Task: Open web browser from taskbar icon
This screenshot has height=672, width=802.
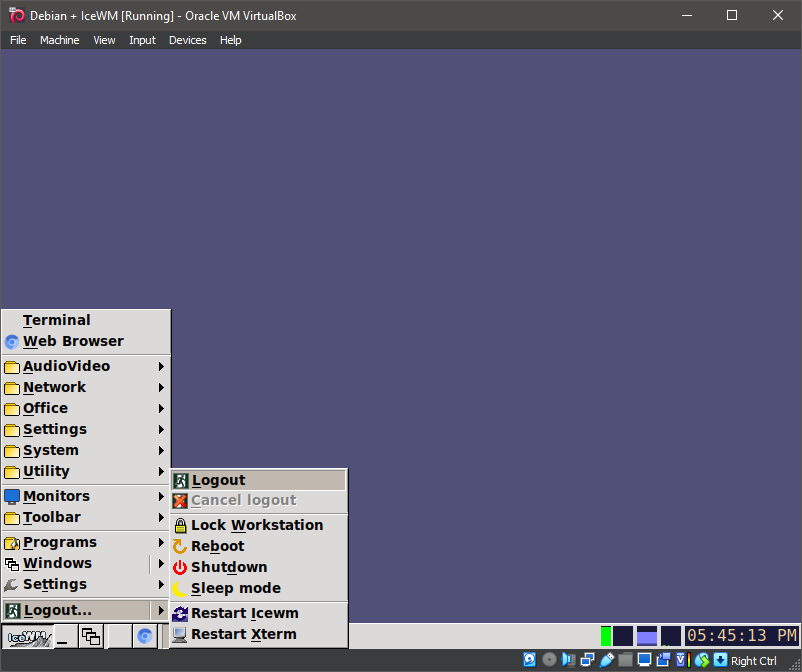Action: click(x=144, y=636)
